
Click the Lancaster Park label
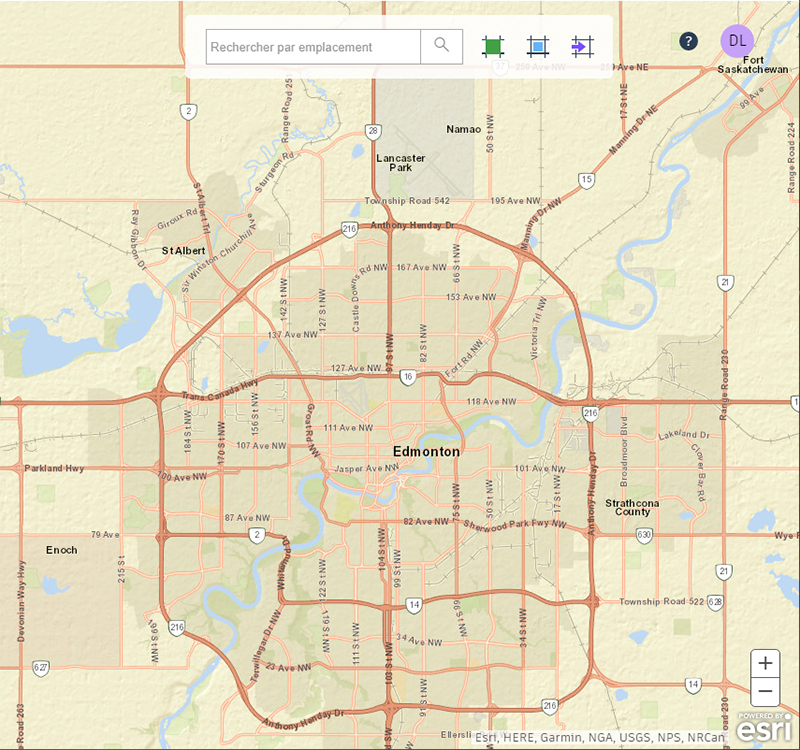point(401,163)
